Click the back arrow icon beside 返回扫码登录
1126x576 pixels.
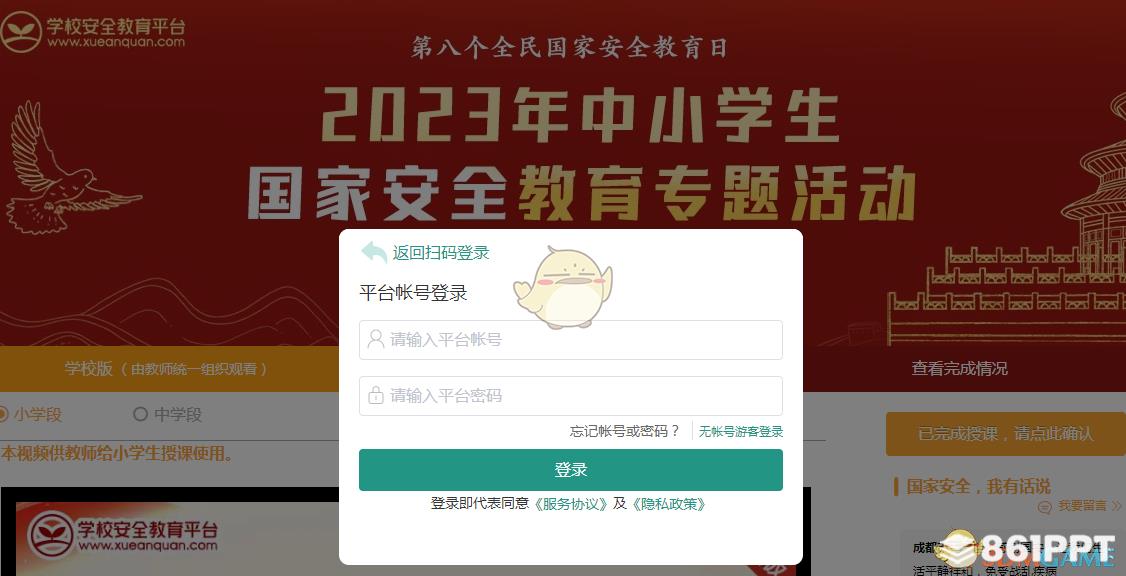click(374, 252)
